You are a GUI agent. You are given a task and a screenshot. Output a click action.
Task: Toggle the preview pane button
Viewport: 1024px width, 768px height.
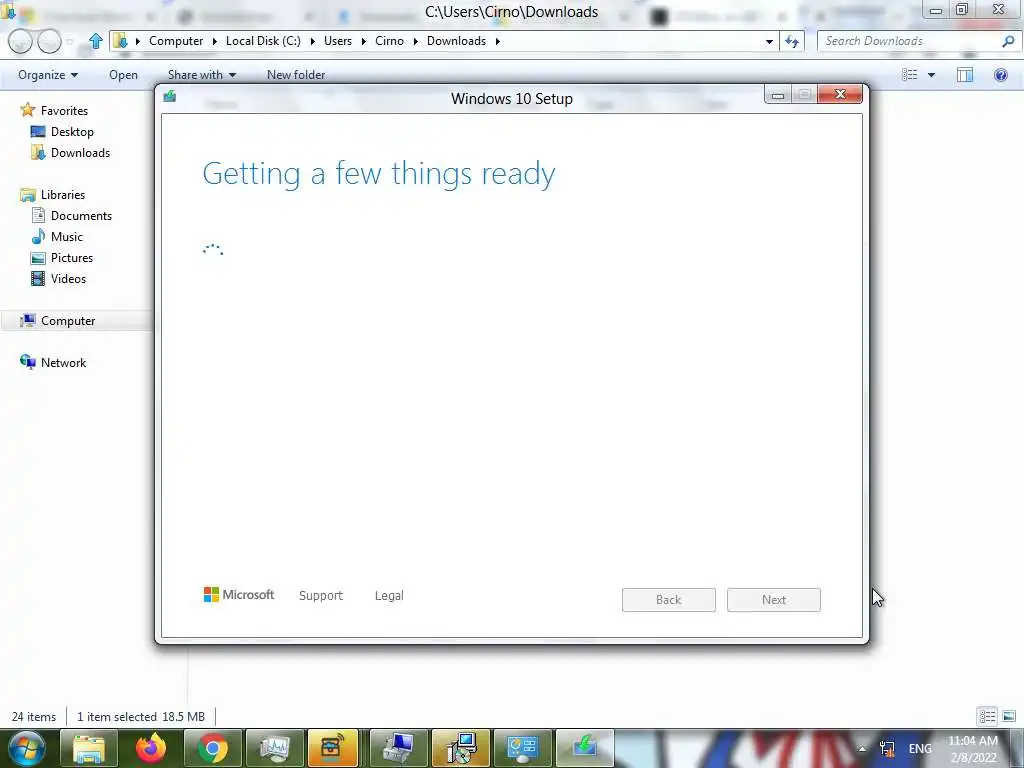(x=965, y=74)
